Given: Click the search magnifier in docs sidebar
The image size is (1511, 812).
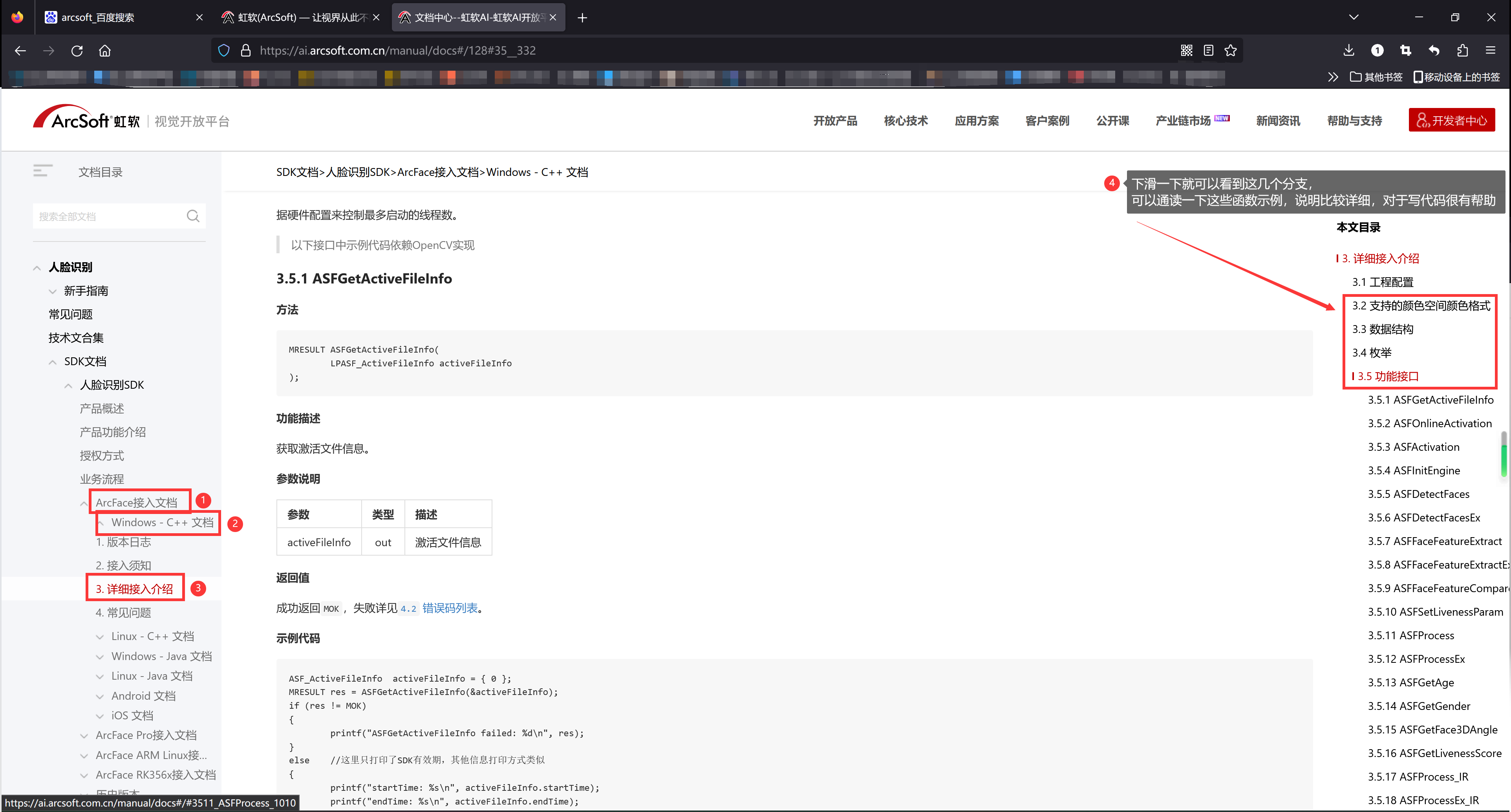Looking at the screenshot, I should (x=192, y=216).
